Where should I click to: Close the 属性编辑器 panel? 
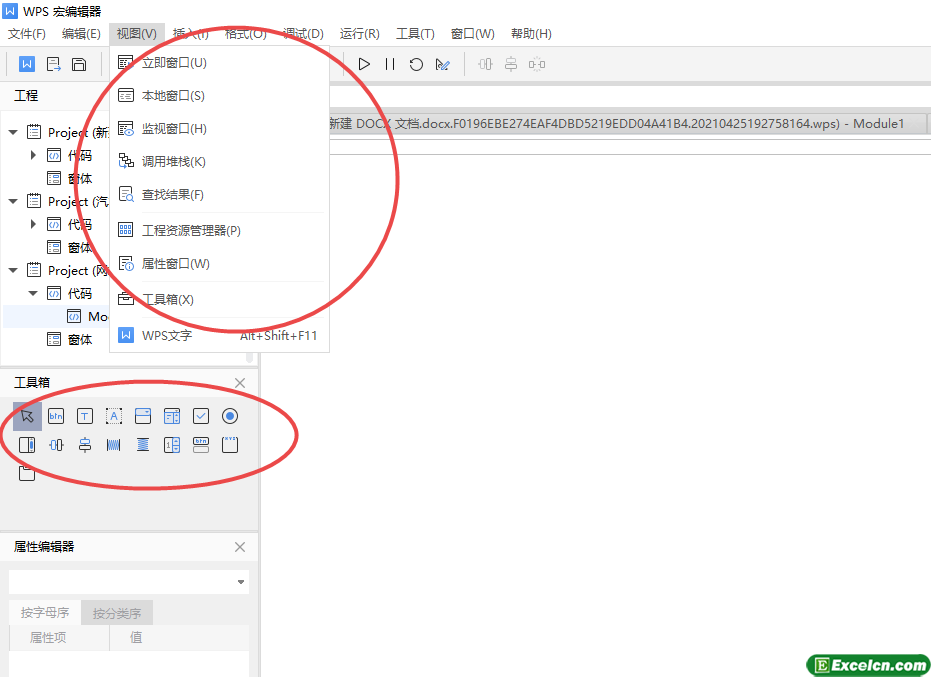[x=240, y=547]
